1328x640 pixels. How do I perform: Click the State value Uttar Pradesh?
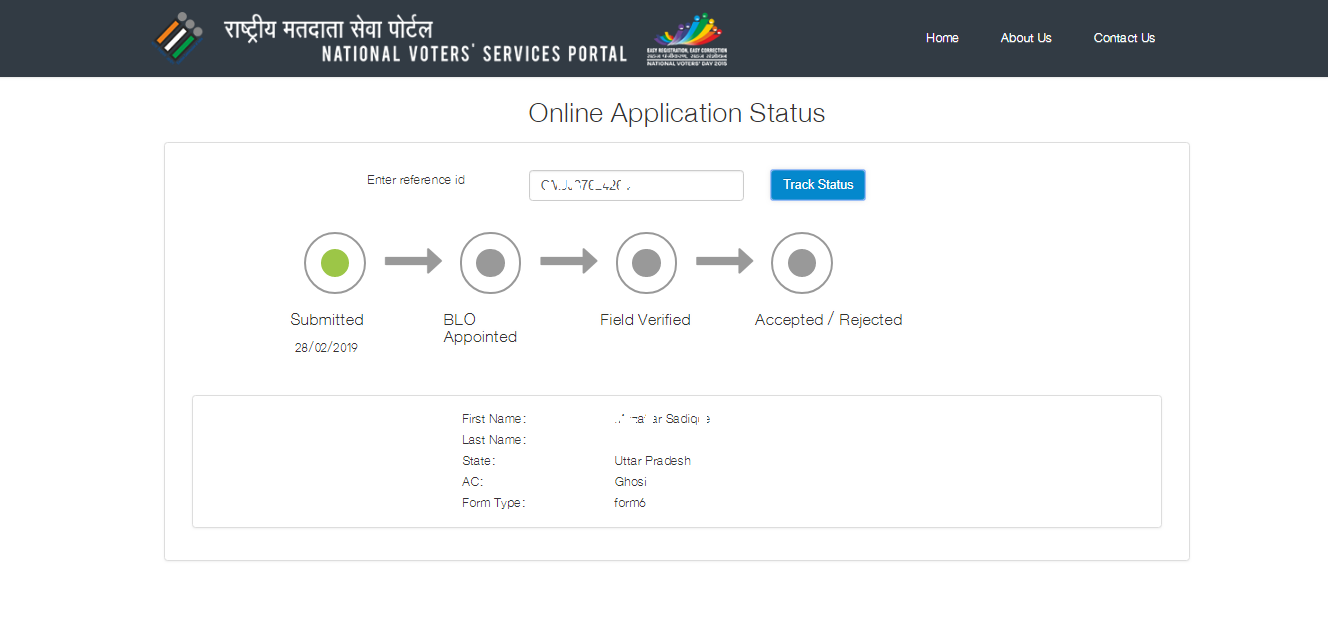pyautogui.click(x=652, y=460)
